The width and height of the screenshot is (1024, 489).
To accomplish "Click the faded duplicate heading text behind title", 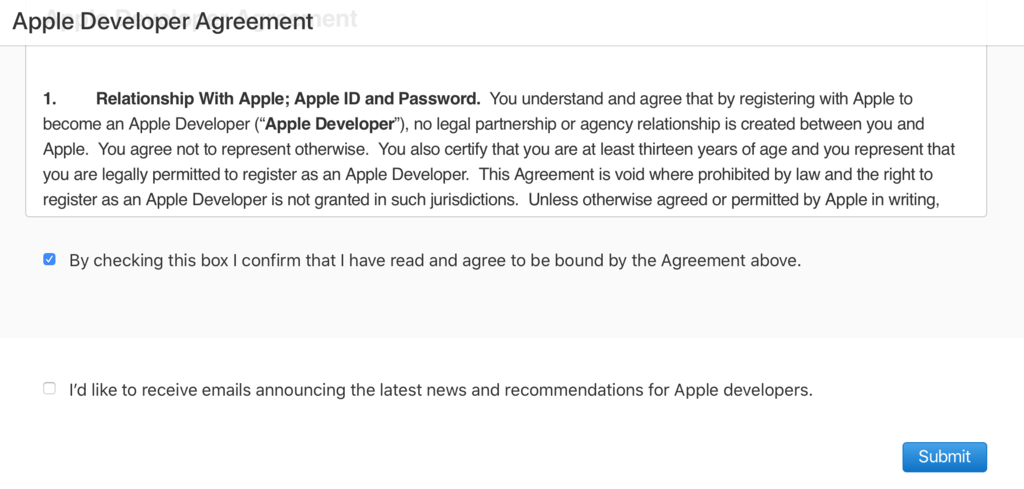I will point(338,19).
